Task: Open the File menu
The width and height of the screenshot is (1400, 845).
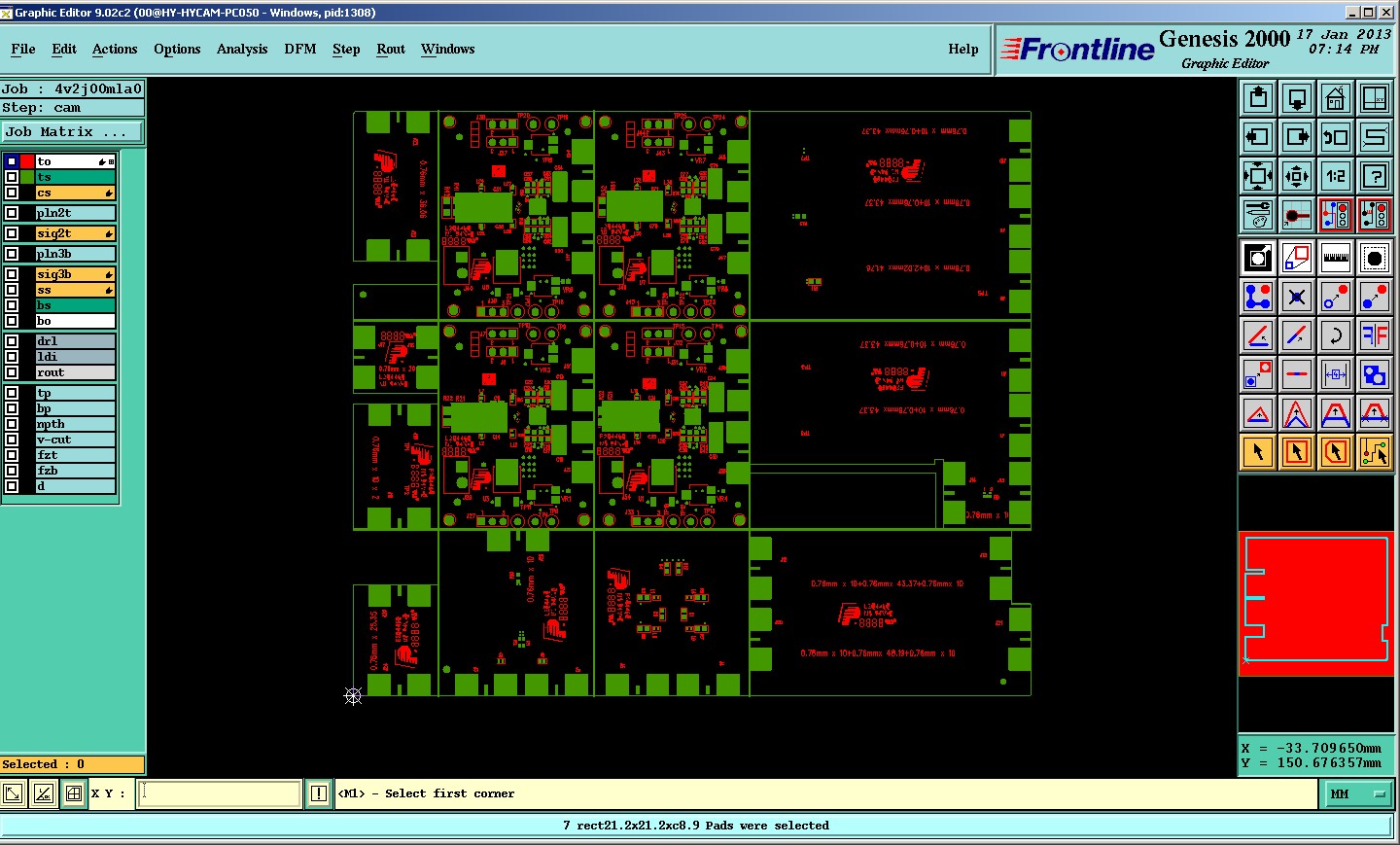Action: pos(23,49)
